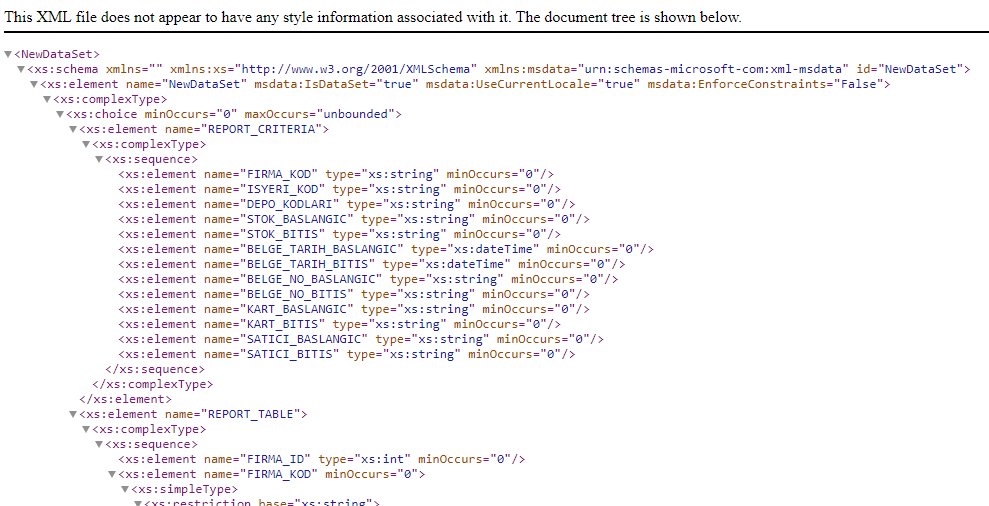Click the KART_BASLANGIC element line
This screenshot has width=989, height=506.
click(x=353, y=309)
